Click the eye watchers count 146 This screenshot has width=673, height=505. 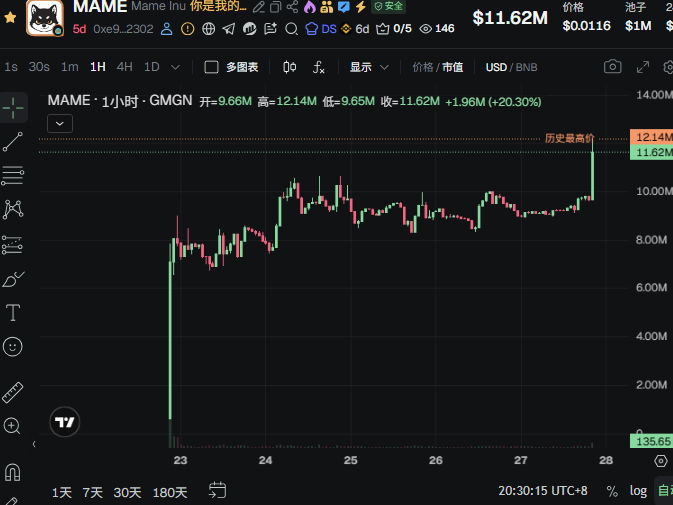(x=437, y=29)
